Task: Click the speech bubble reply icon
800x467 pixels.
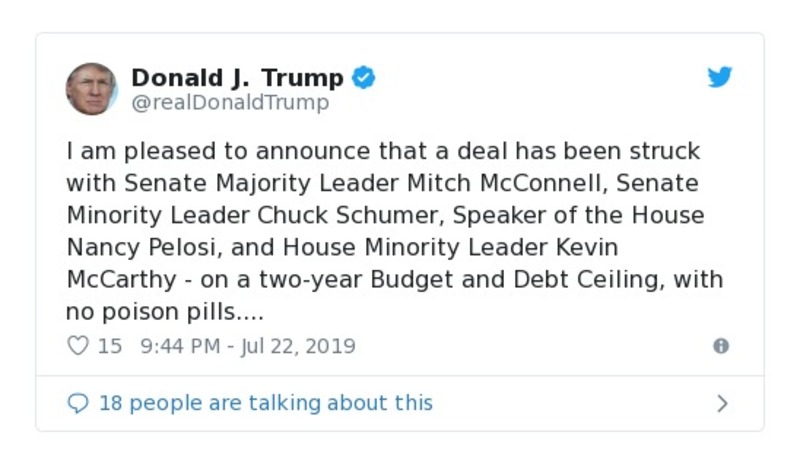Action: pyautogui.click(x=77, y=403)
